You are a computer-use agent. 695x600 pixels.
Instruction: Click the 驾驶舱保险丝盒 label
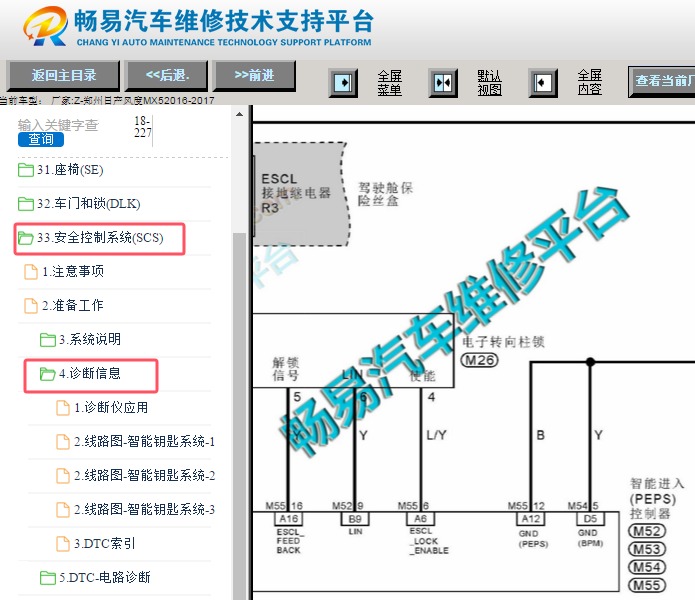pyautogui.click(x=385, y=194)
